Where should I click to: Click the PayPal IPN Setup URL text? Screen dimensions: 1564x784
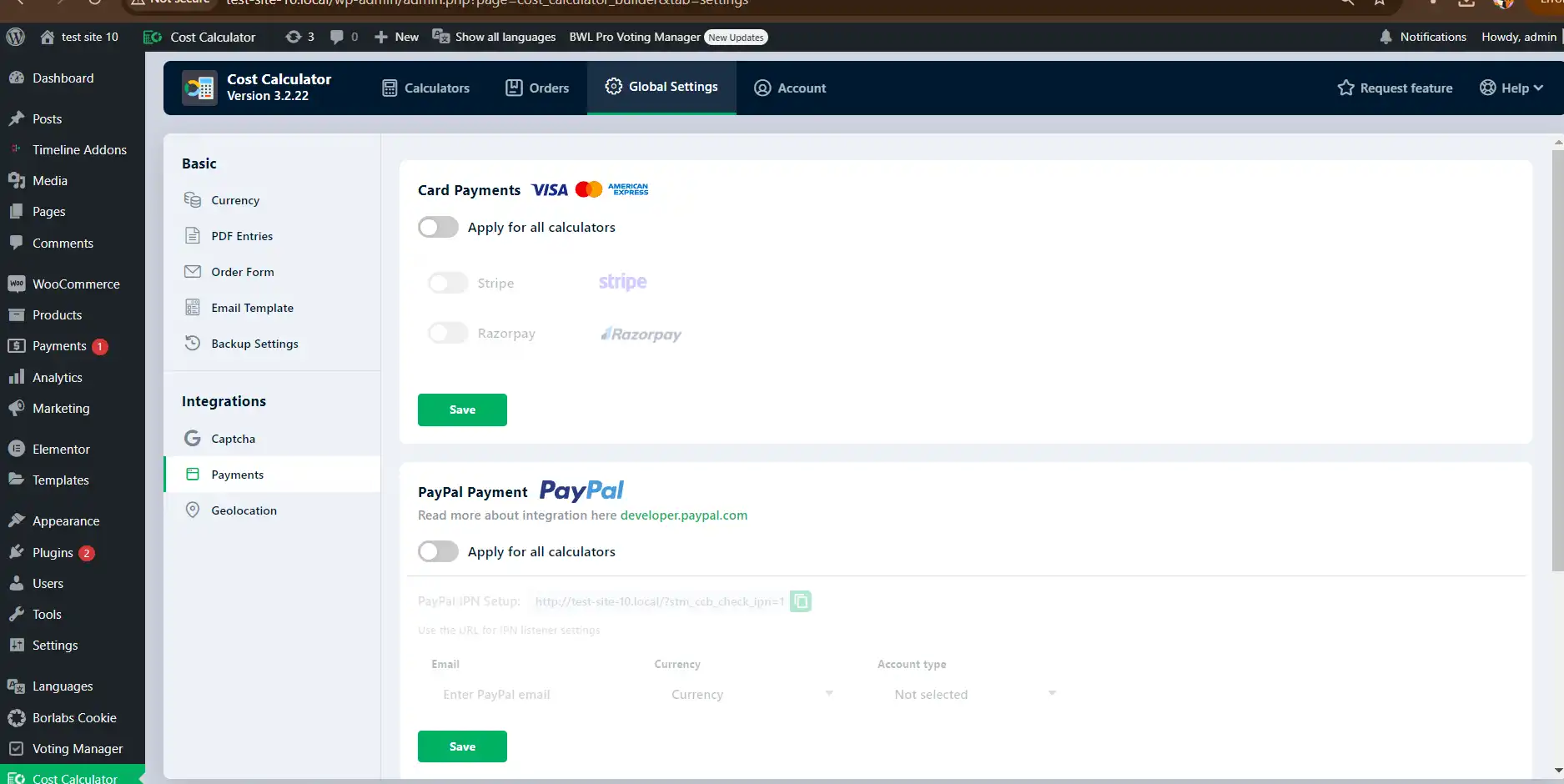(659, 601)
